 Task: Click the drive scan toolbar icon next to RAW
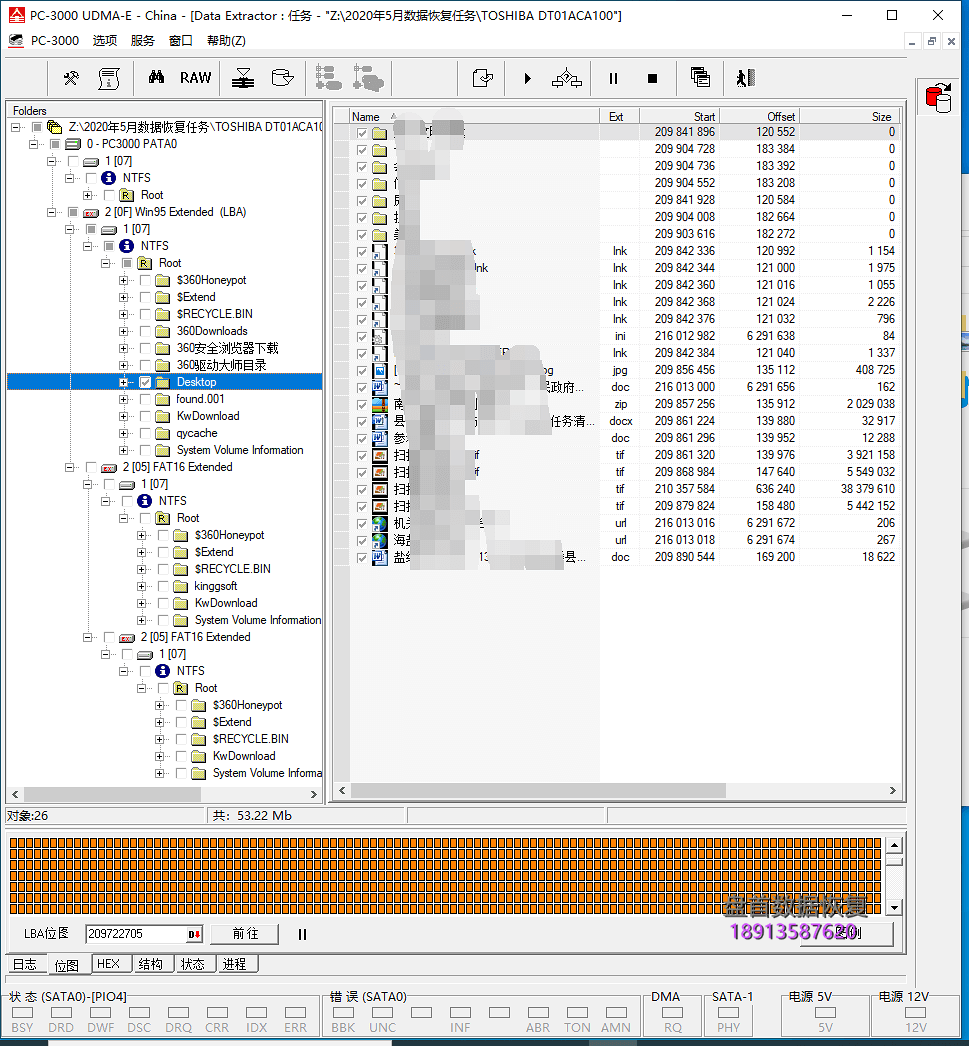coord(243,79)
